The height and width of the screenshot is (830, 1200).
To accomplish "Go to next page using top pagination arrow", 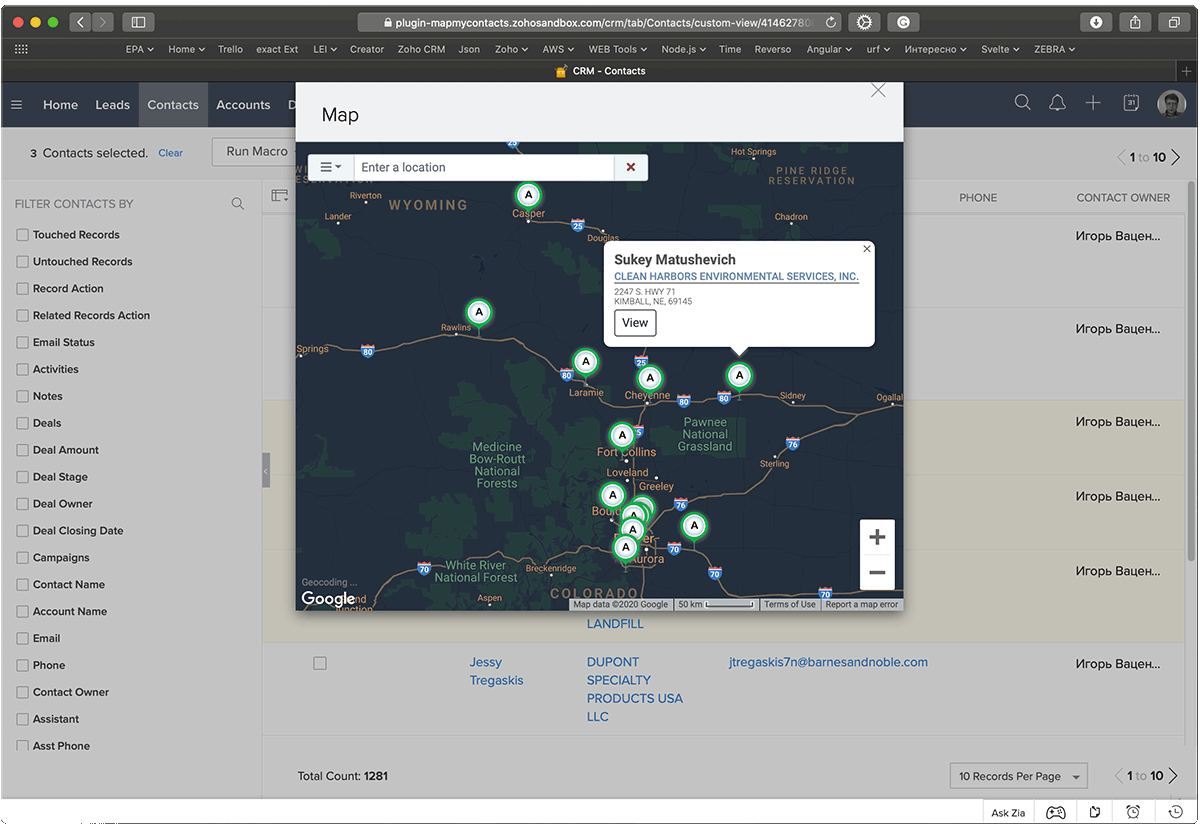I will 1176,157.
